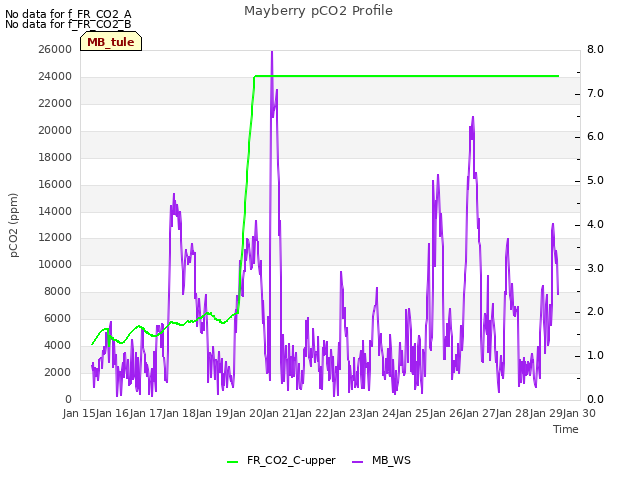Click the 16000 left-axis tick label
Screen dimensions: 640x480
(x=55, y=184)
